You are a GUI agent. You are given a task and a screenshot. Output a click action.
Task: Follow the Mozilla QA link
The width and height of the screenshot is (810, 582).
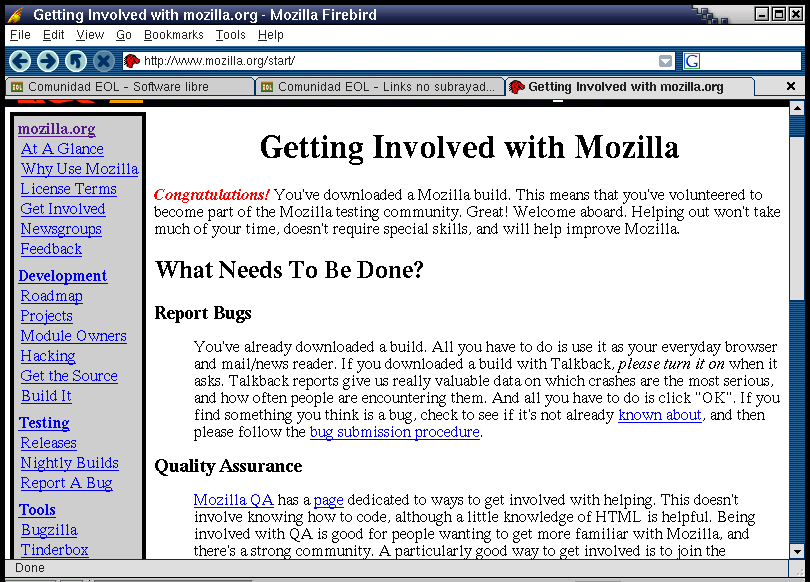(233, 500)
